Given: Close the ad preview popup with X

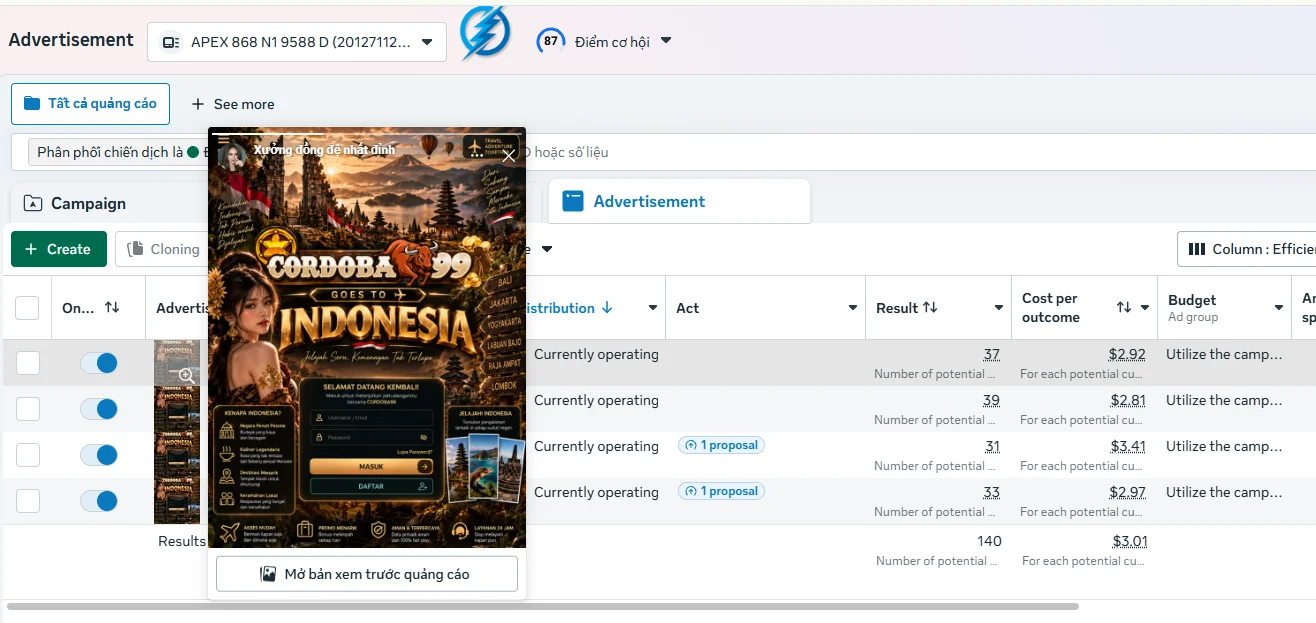Looking at the screenshot, I should tap(509, 155).
